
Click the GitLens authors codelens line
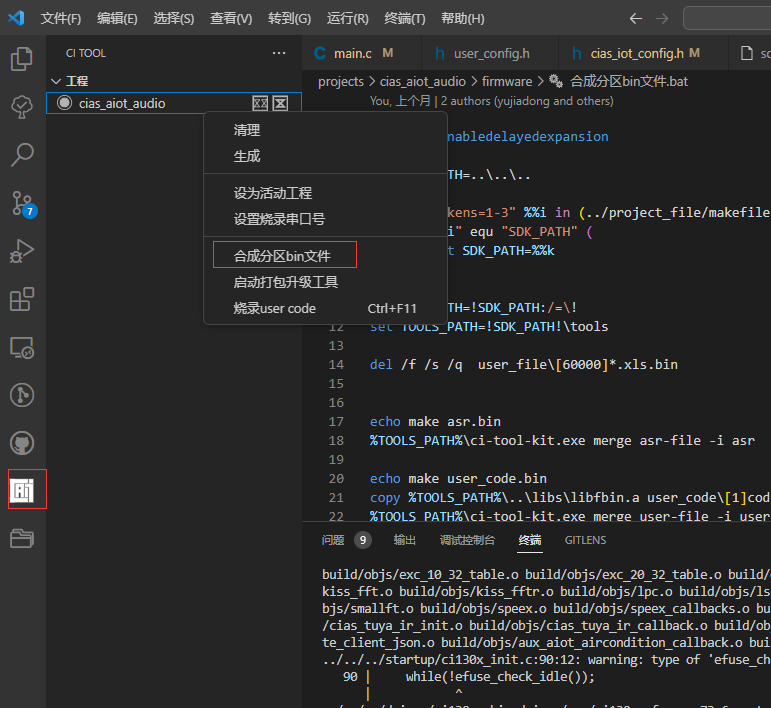click(x=492, y=101)
